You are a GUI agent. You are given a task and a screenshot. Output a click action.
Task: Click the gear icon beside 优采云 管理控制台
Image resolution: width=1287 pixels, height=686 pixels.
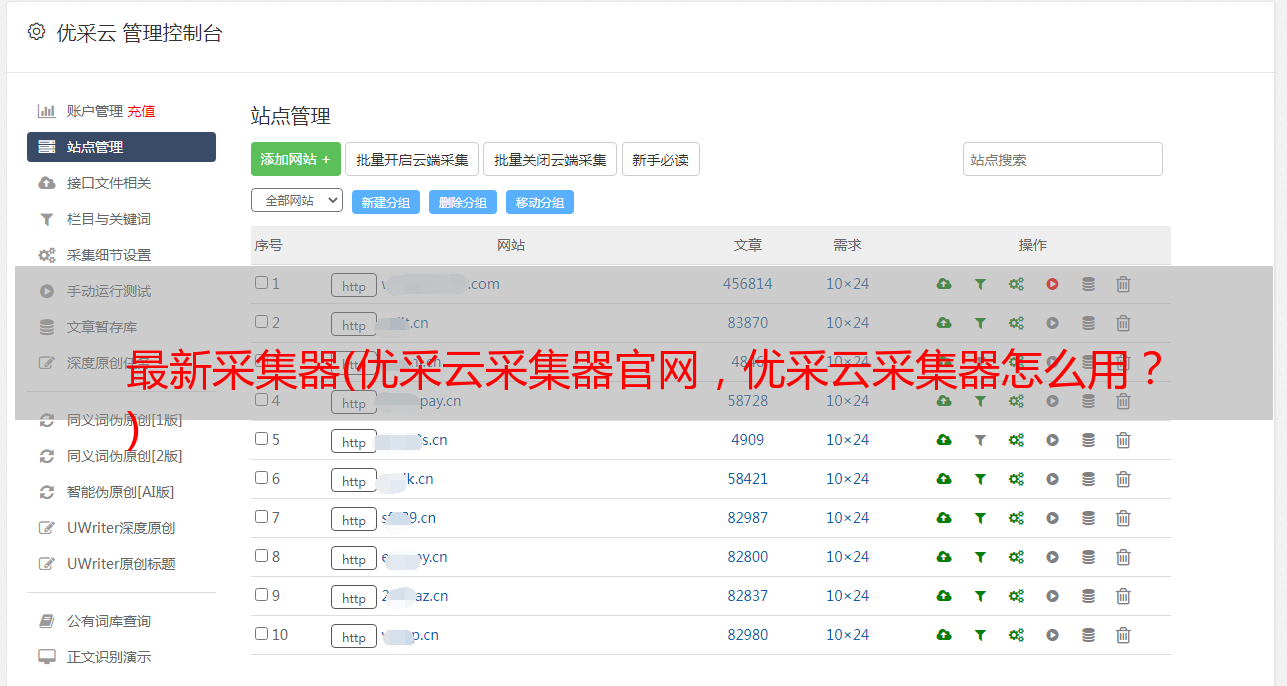point(37,32)
